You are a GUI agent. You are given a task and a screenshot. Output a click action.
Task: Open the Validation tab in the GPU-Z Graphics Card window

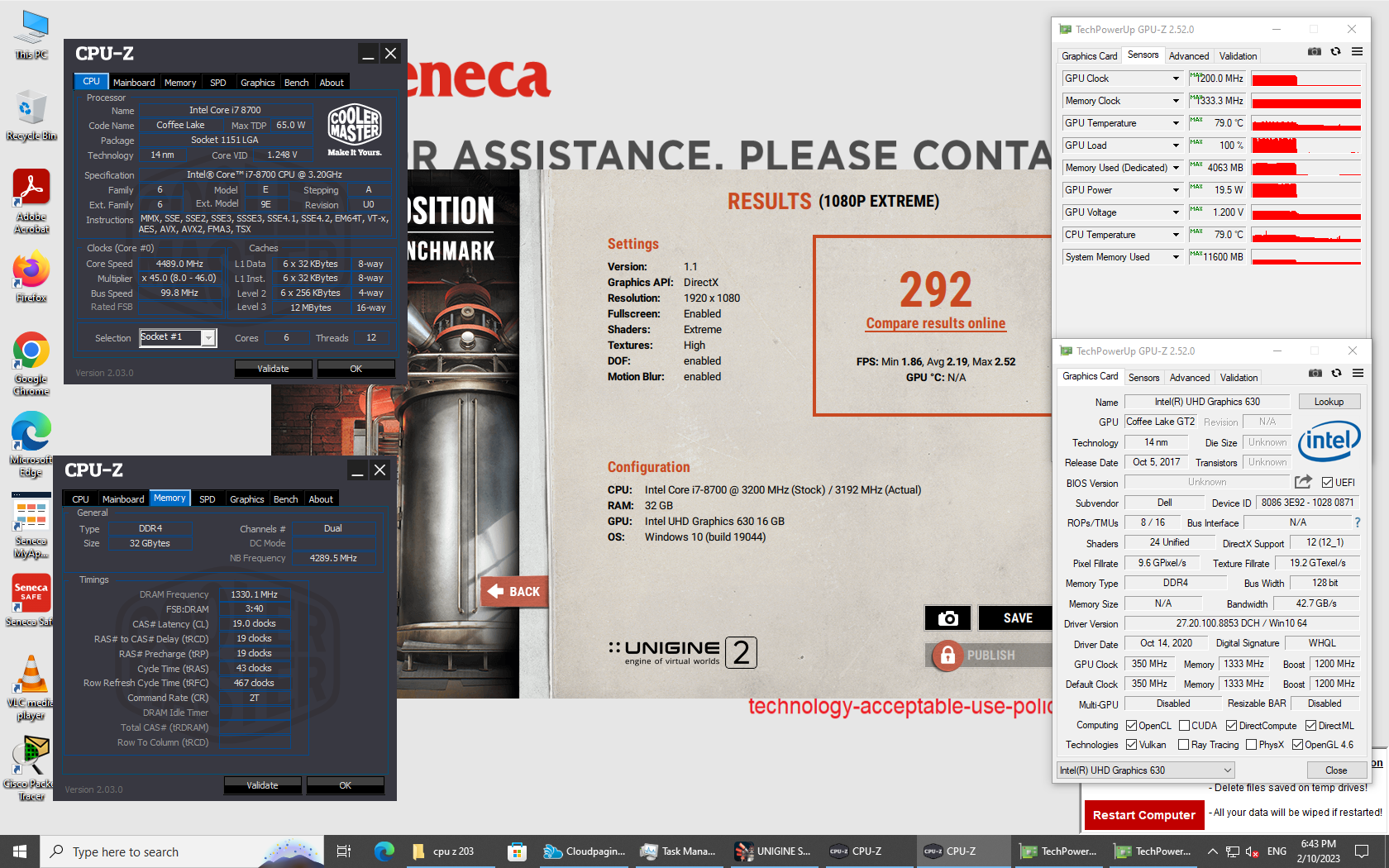[x=1239, y=378]
